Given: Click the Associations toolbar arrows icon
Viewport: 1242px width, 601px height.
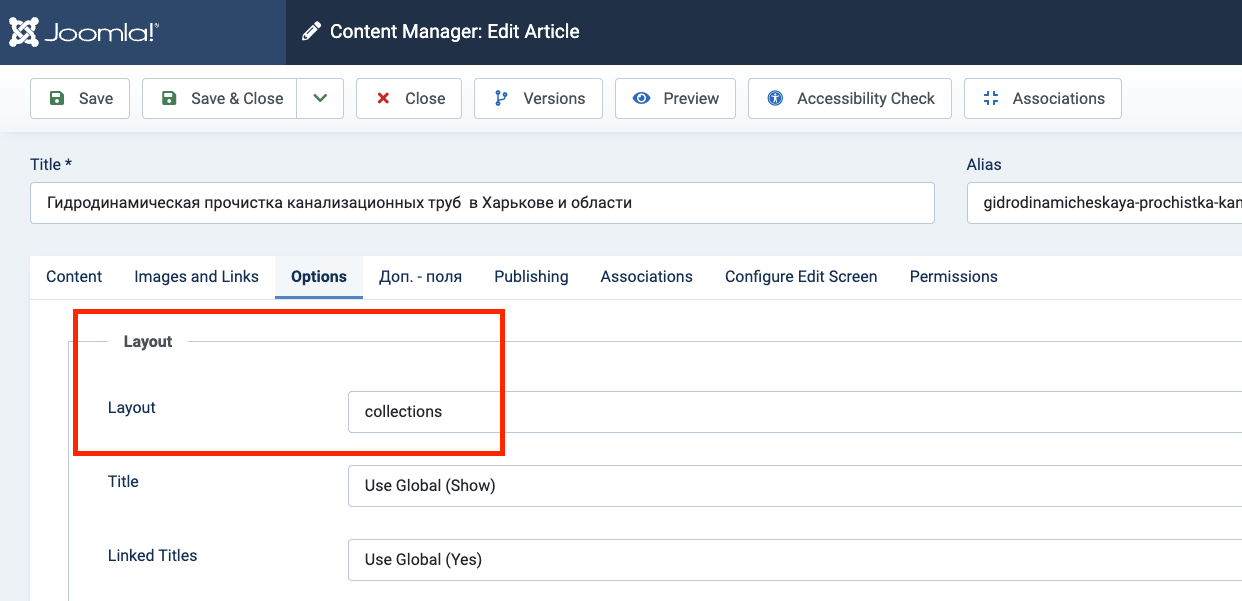Looking at the screenshot, I should tap(991, 98).
